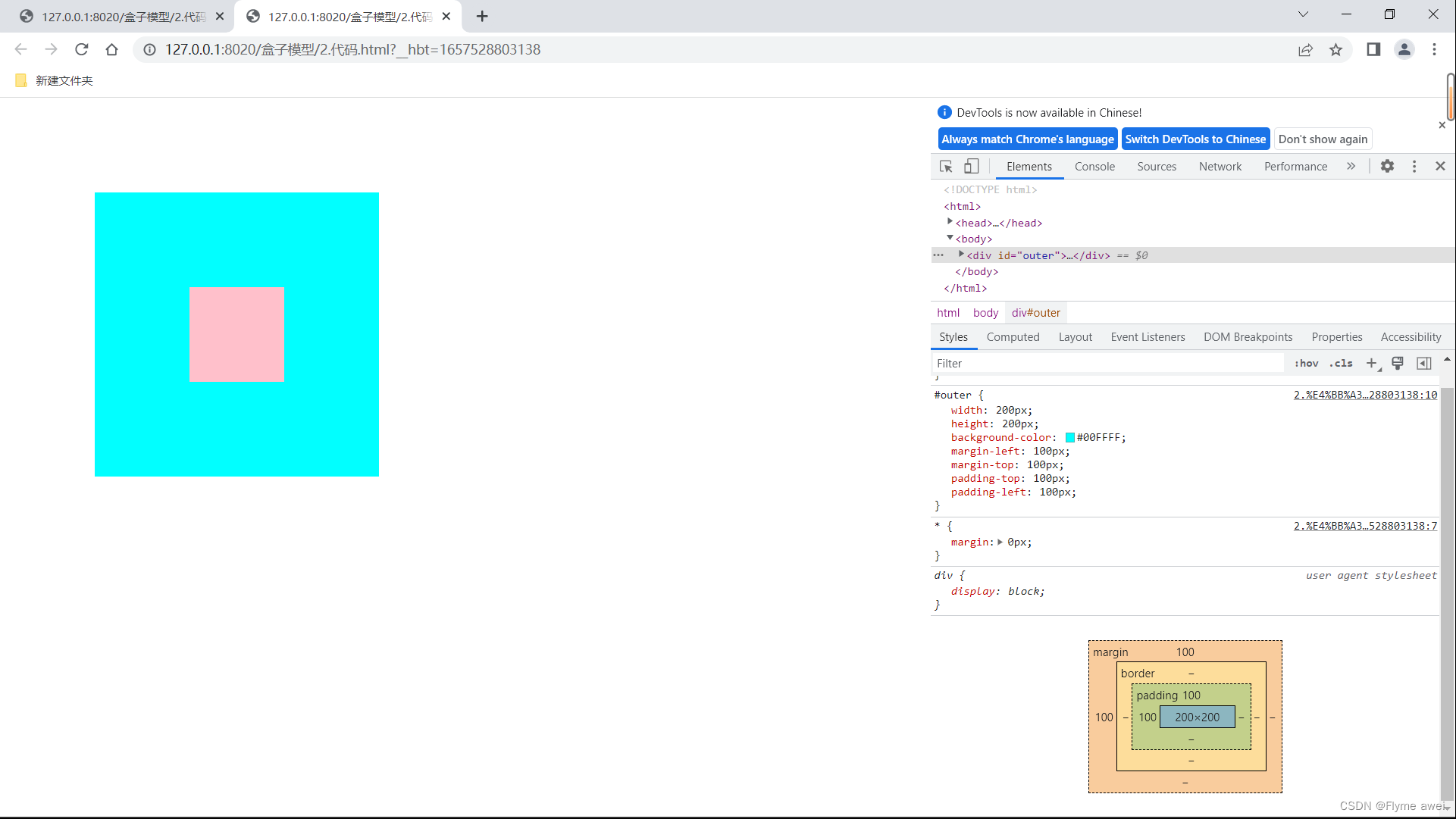This screenshot has height=819, width=1456.
Task: Toggle the :hov element state panel
Action: [1306, 364]
